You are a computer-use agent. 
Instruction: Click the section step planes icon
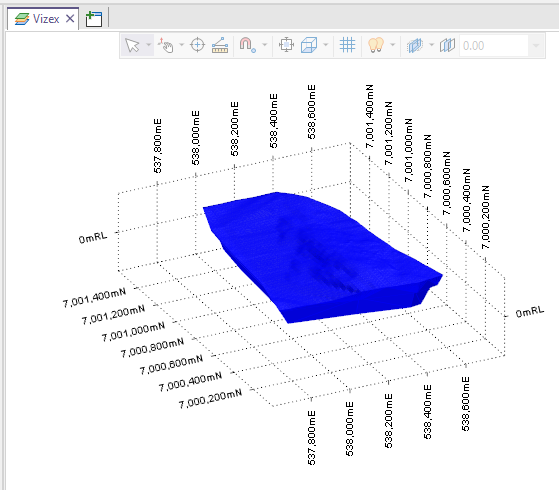[x=447, y=45]
